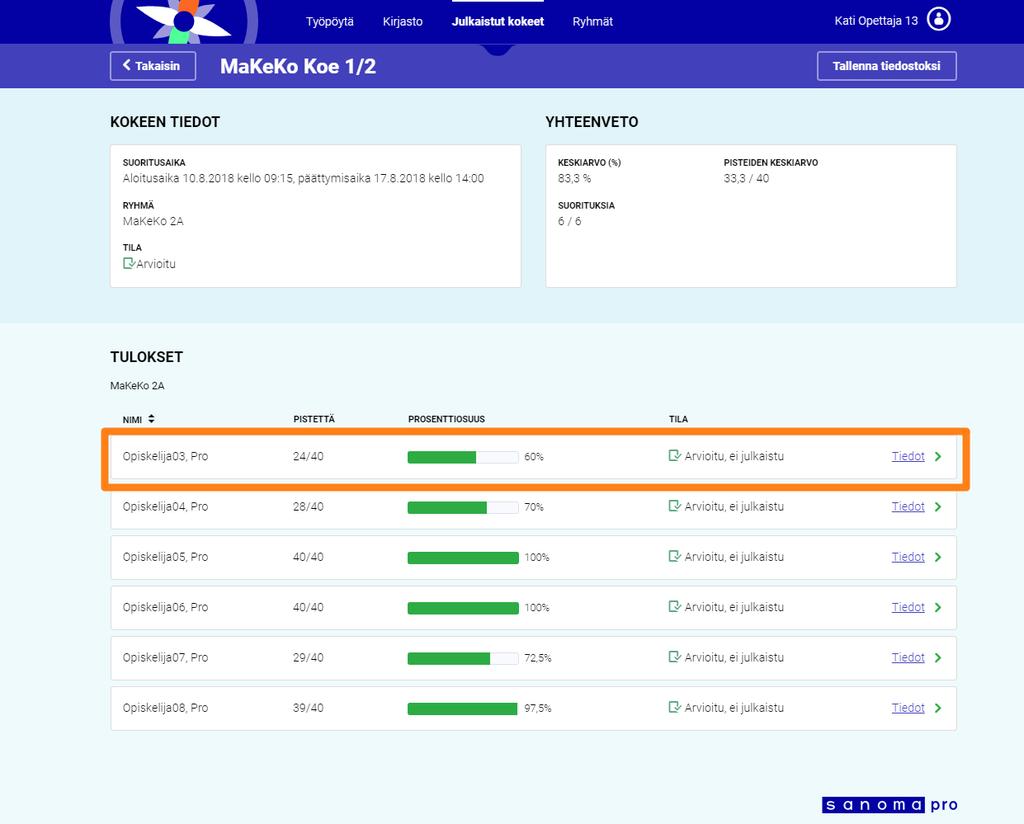The width and height of the screenshot is (1024, 824).
Task: Expand Opiskelija07 row with green chevron
Action: point(938,658)
